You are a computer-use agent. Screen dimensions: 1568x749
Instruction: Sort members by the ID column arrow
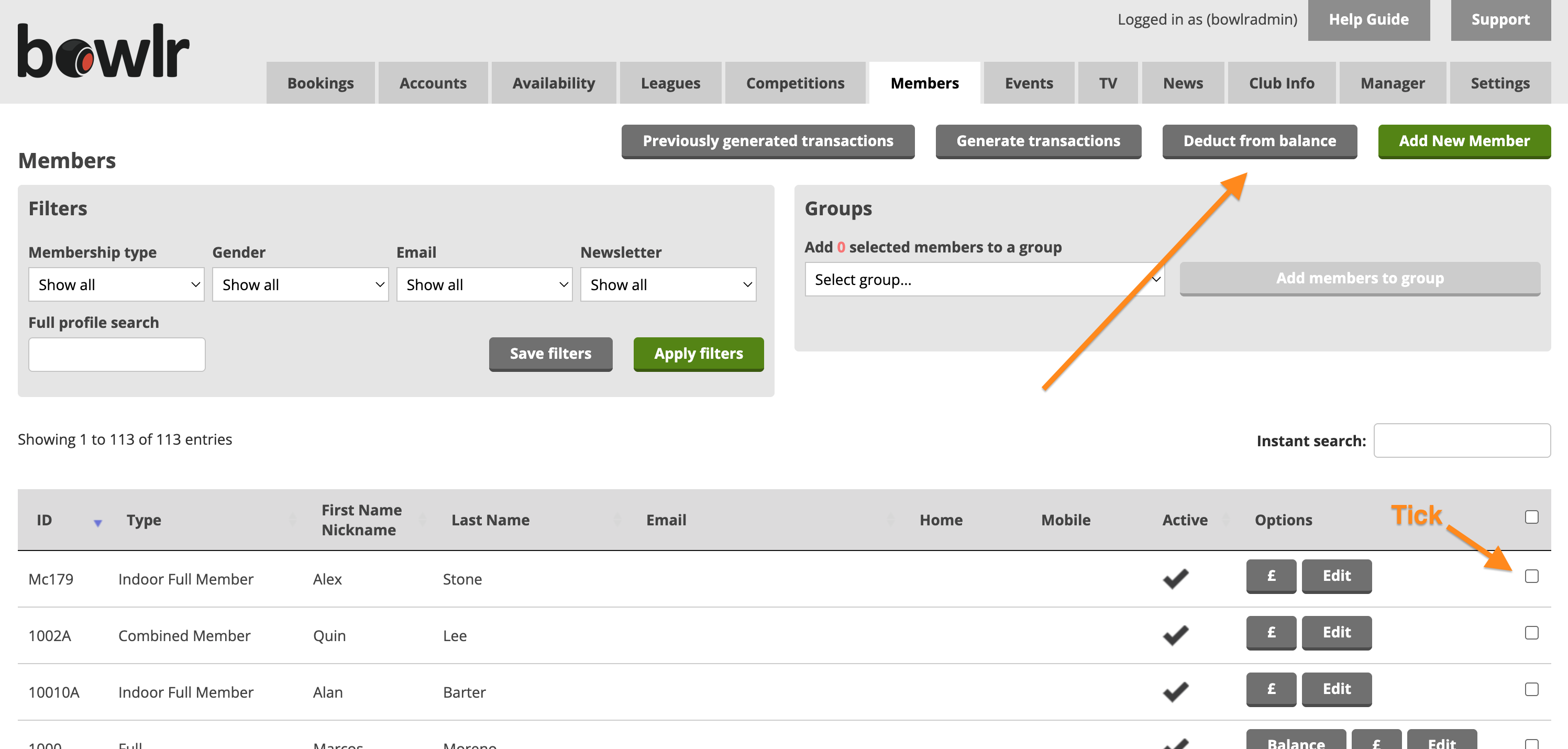(x=97, y=523)
